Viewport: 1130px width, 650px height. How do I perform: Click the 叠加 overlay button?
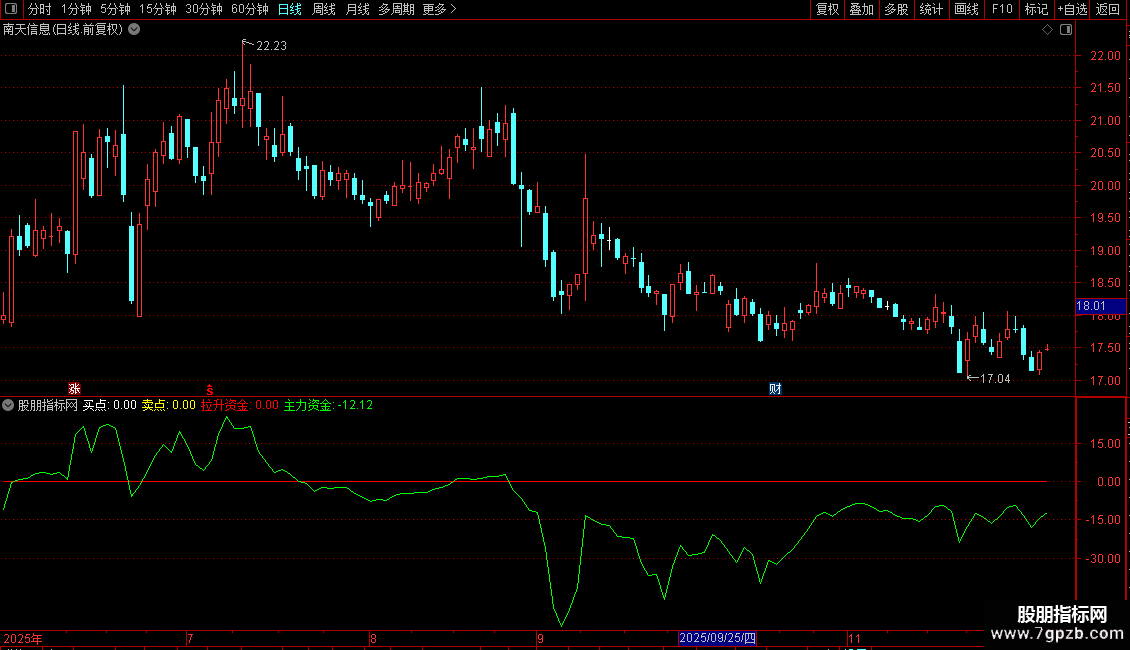click(x=861, y=9)
